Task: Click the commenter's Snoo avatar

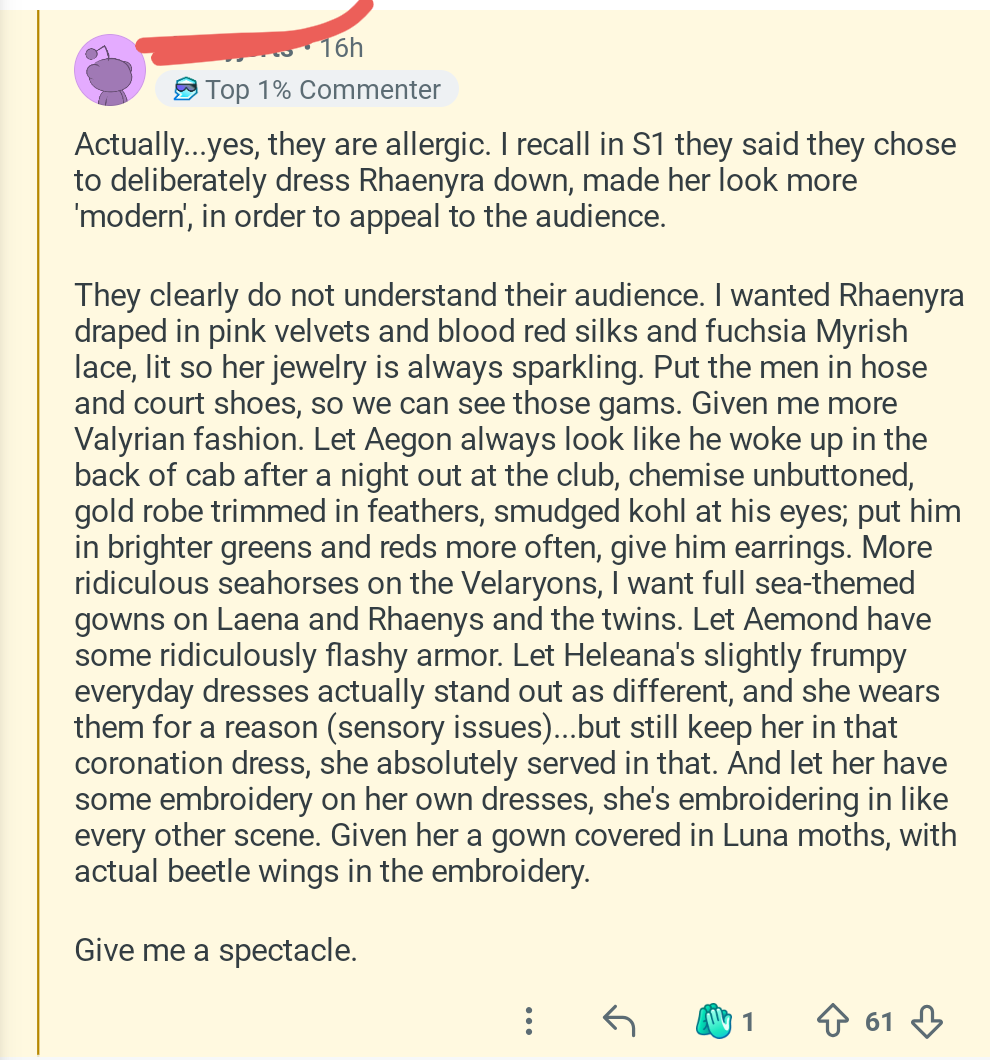Action: click(x=110, y=68)
